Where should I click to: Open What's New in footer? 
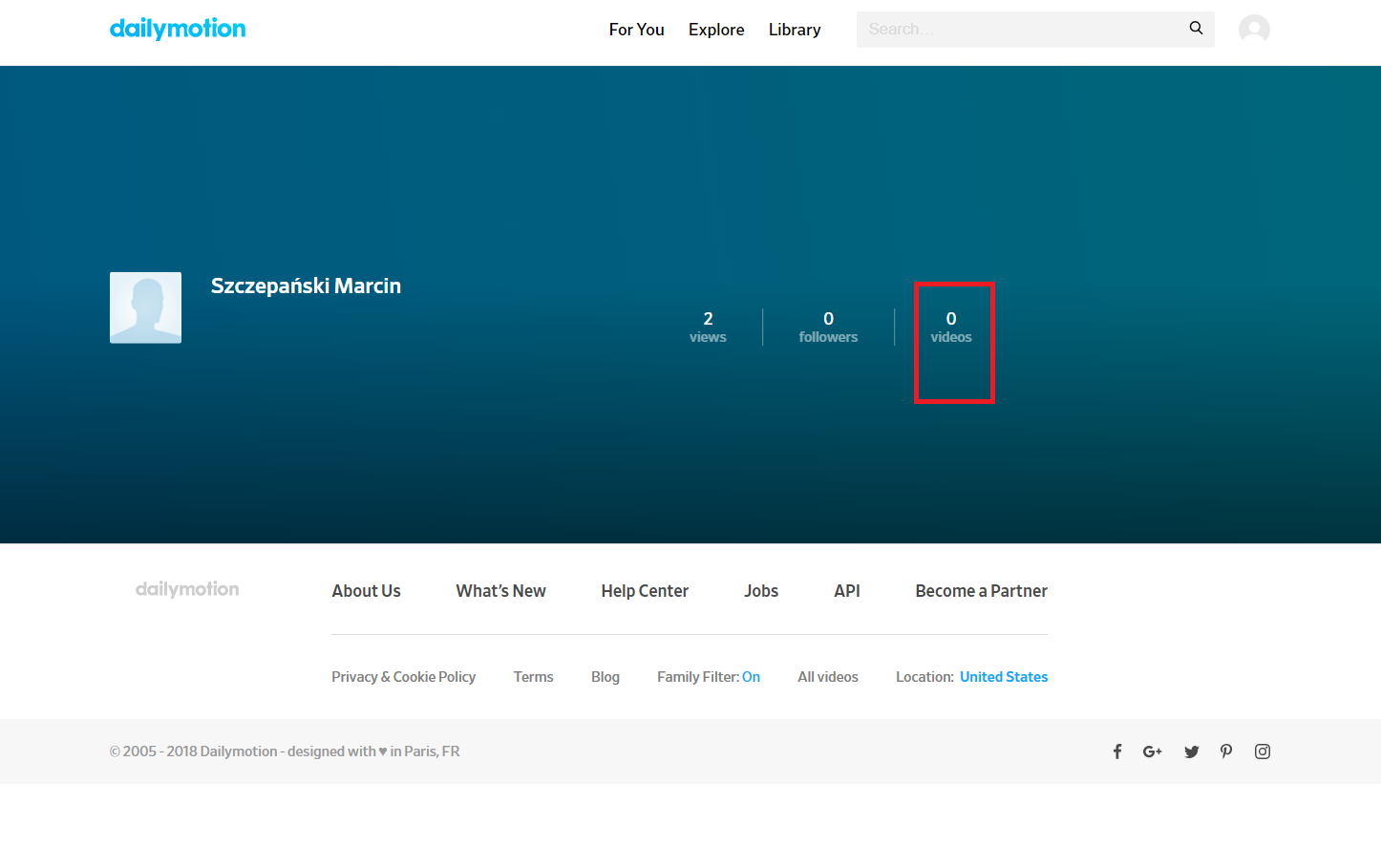(500, 591)
